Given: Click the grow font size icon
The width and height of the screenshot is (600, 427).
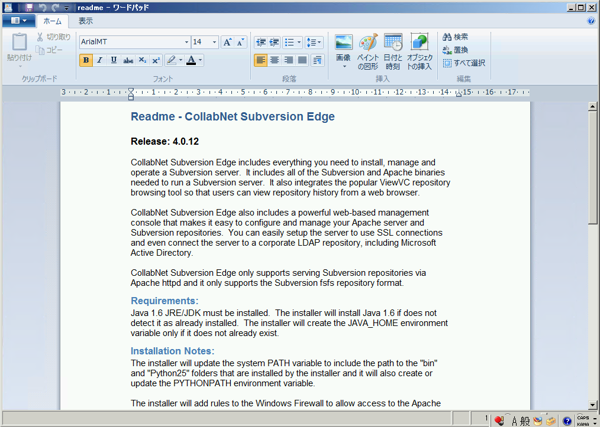Looking at the screenshot, I should (x=227, y=42).
